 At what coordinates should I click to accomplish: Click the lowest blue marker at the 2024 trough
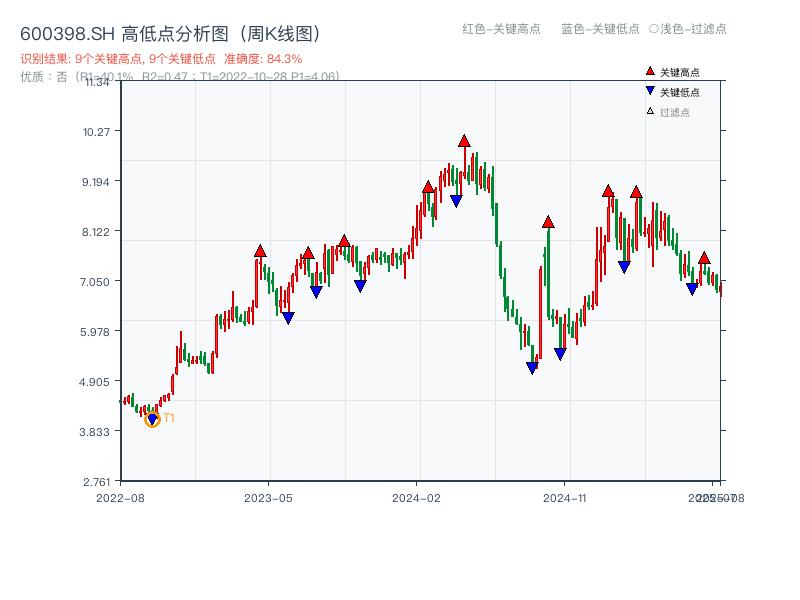[x=532, y=368]
